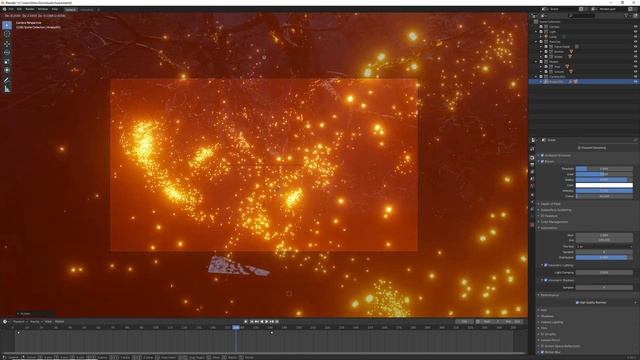Open the outliner filter options

(x=627, y=16)
